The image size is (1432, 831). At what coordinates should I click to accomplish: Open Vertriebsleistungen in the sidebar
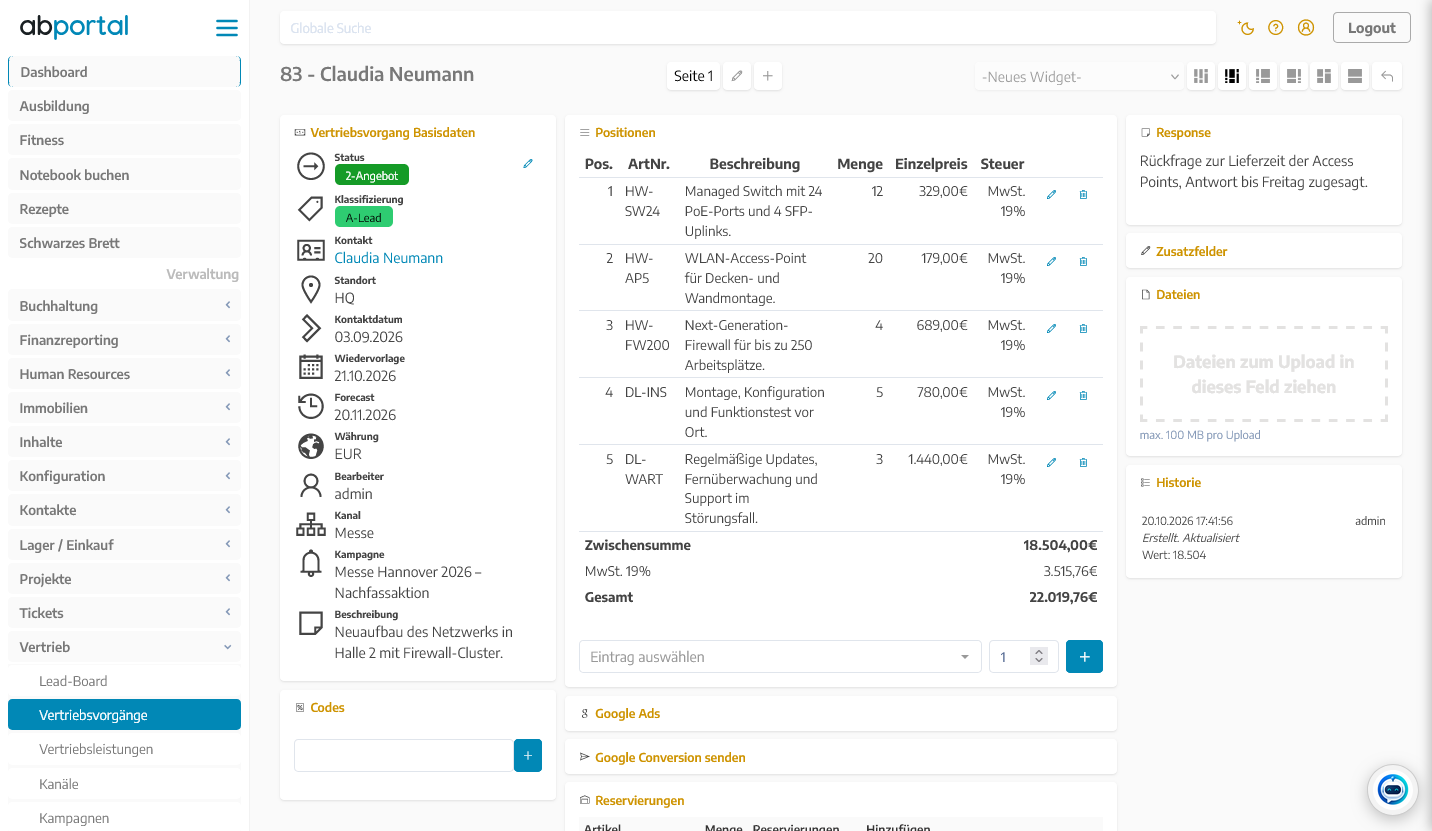click(x=125, y=749)
